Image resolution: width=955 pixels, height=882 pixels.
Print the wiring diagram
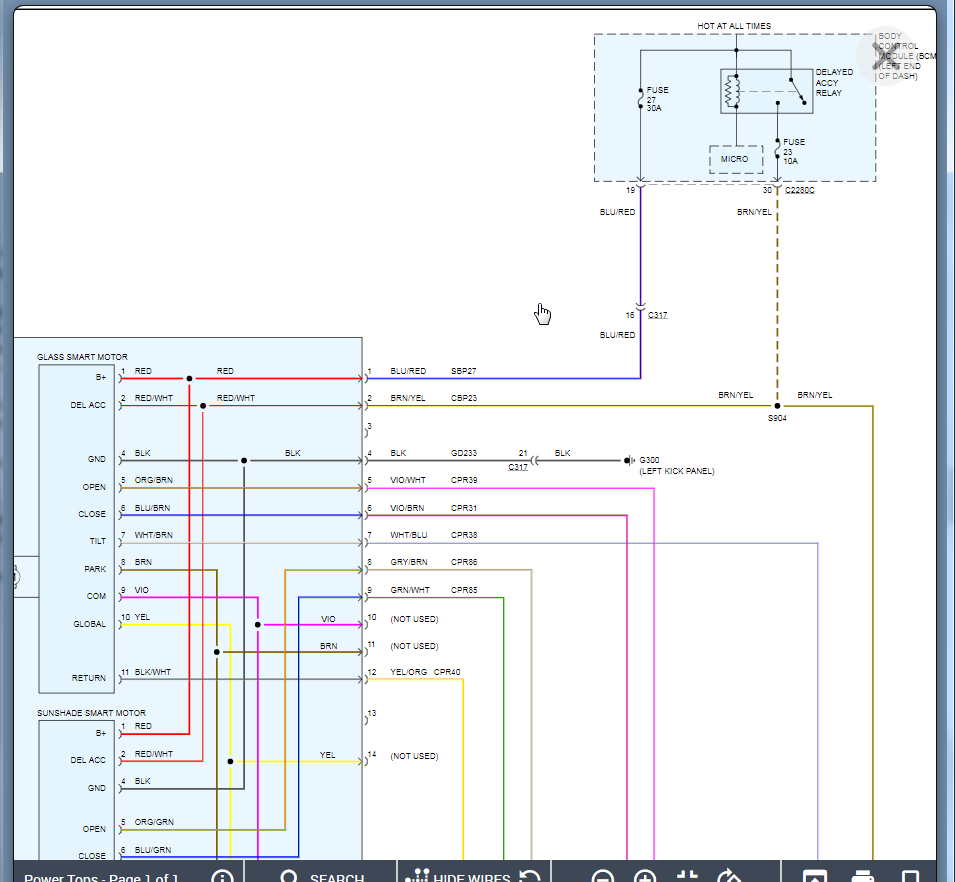(864, 877)
